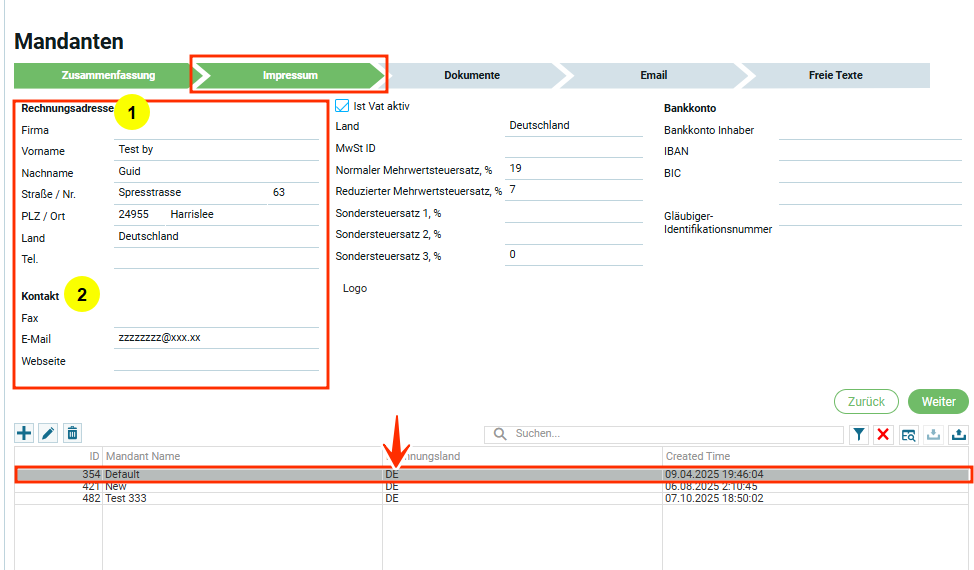Click the advanced search icon in toolbar

point(909,434)
